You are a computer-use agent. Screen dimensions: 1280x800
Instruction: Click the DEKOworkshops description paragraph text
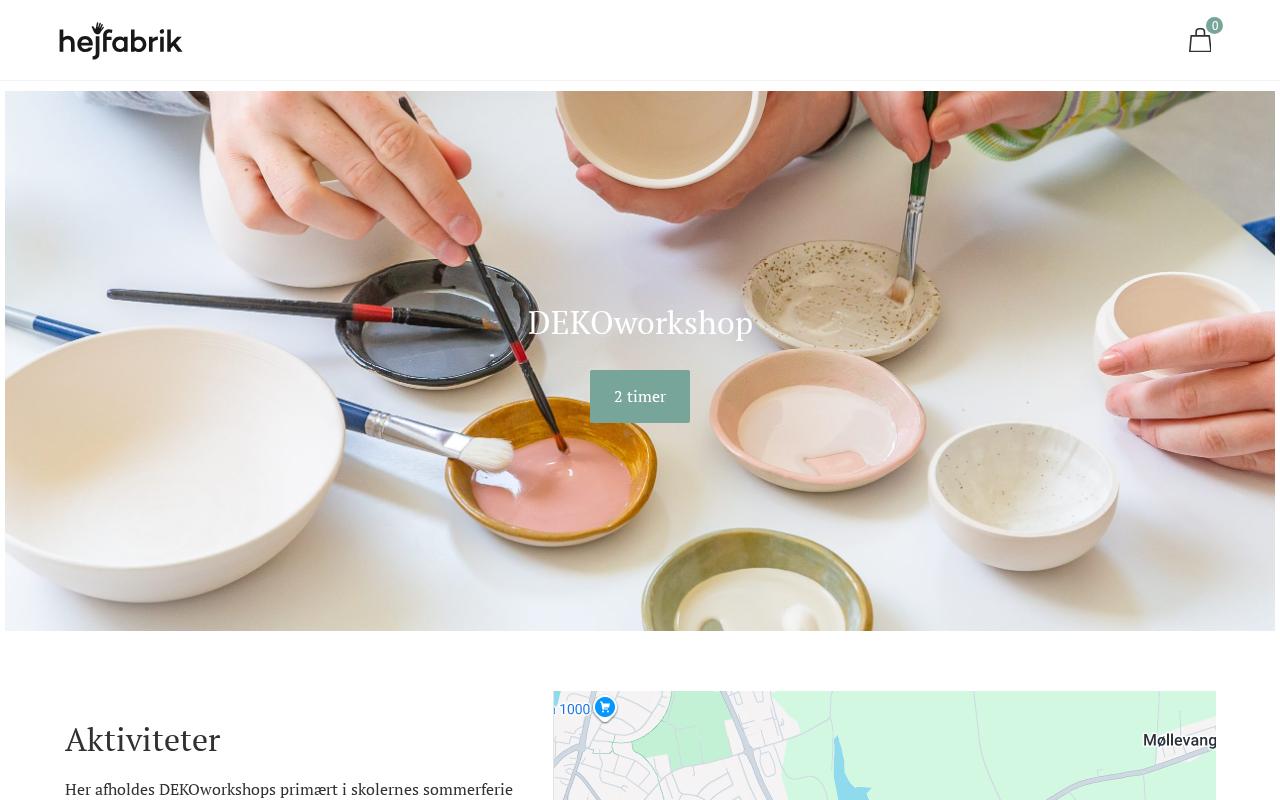point(289,789)
